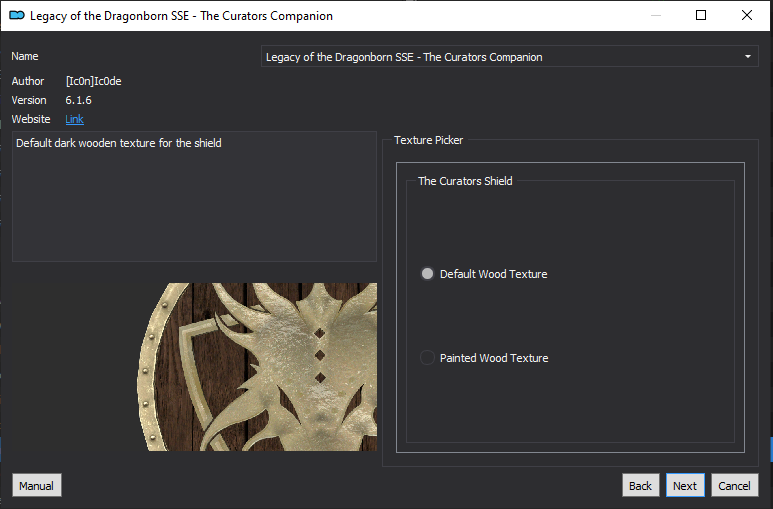This screenshot has width=773, height=509.
Task: Click the Name field label
Action: (25, 56)
